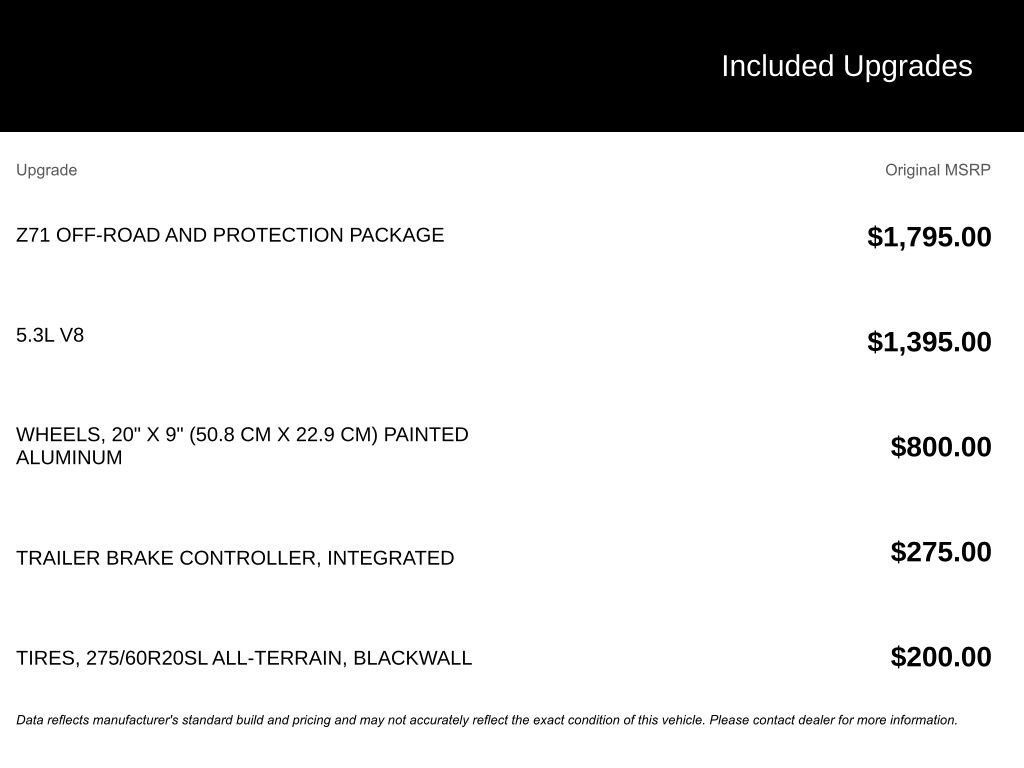Screen dimensions: 1024x768
Task: Click the word BLACKWALL in tires upgrade
Action: [412, 658]
